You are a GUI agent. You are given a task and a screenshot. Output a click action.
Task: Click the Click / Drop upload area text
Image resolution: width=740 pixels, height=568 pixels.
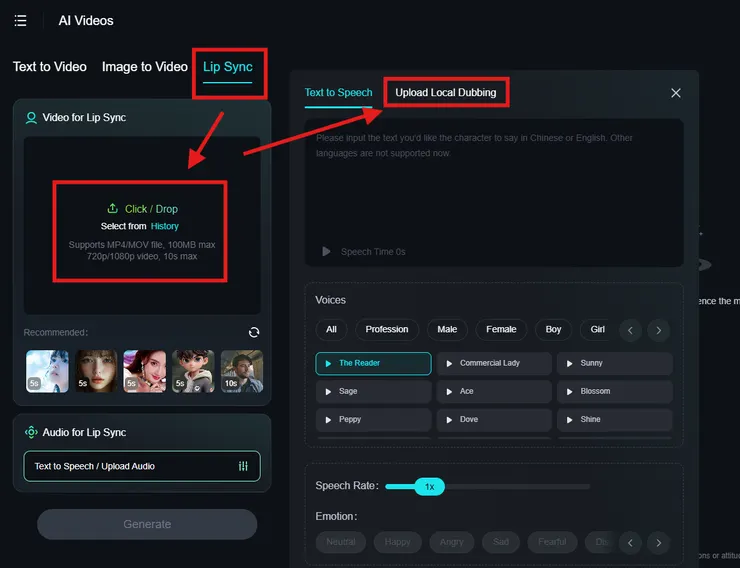point(151,209)
